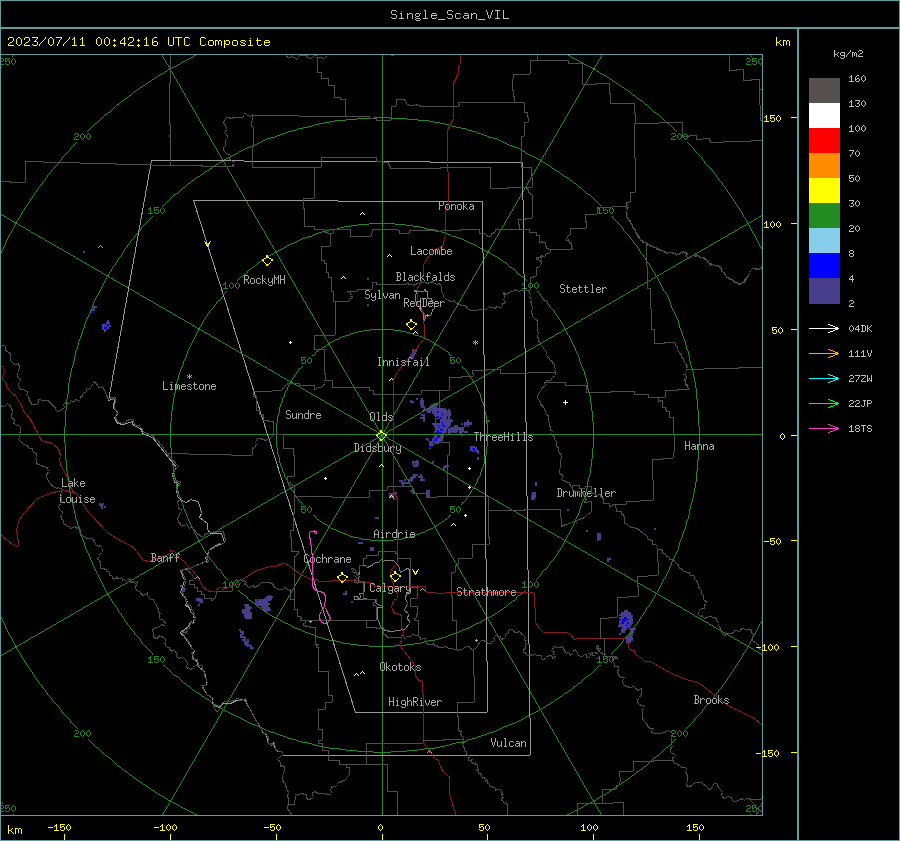This screenshot has height=841, width=900.
Task: Pick the bright blue 4-8 legend swatch
Action: tap(824, 266)
